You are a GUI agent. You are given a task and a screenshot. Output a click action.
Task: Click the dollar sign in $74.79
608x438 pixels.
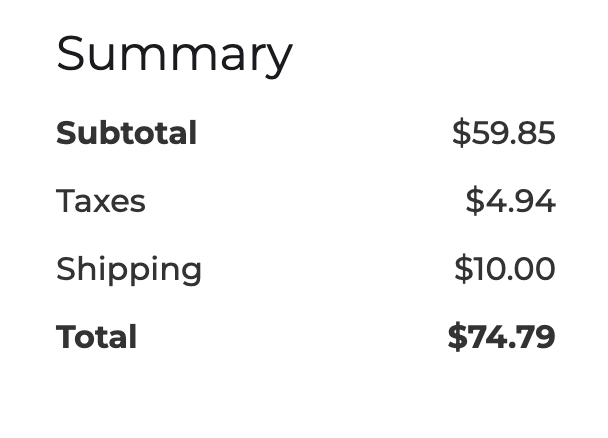[x=458, y=336]
